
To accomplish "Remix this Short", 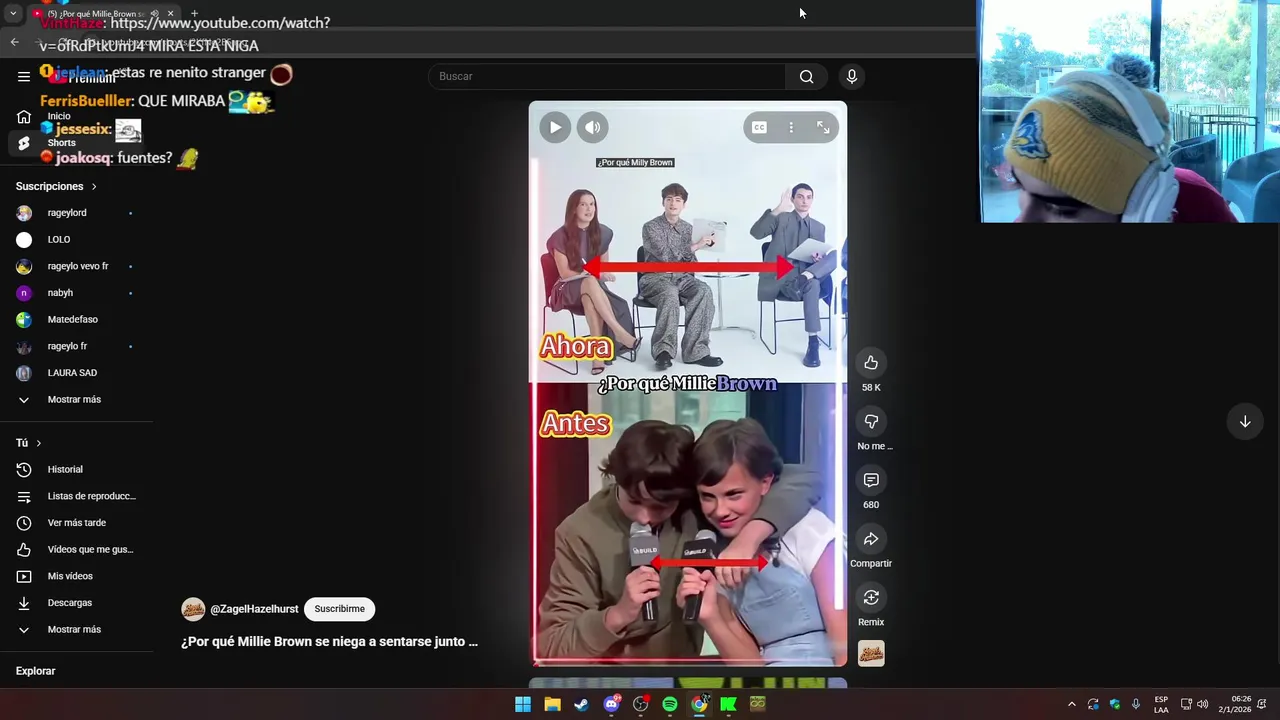I will pos(871,598).
